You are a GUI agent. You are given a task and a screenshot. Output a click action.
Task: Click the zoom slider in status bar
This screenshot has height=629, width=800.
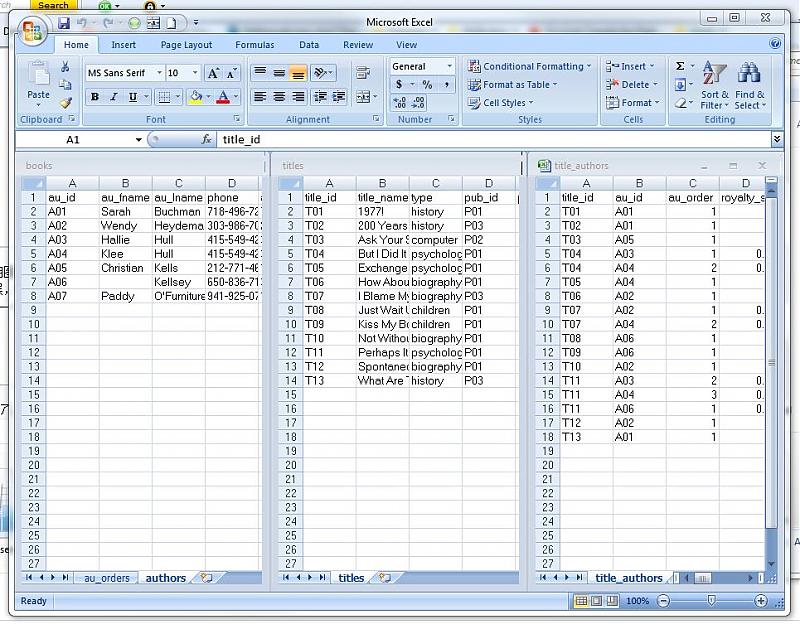tap(711, 601)
